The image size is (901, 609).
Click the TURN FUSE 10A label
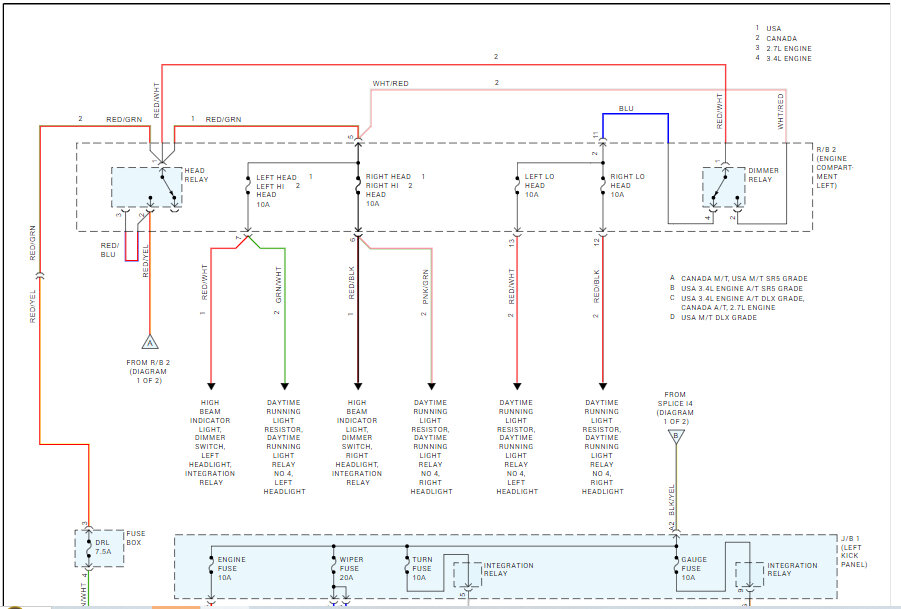422,568
